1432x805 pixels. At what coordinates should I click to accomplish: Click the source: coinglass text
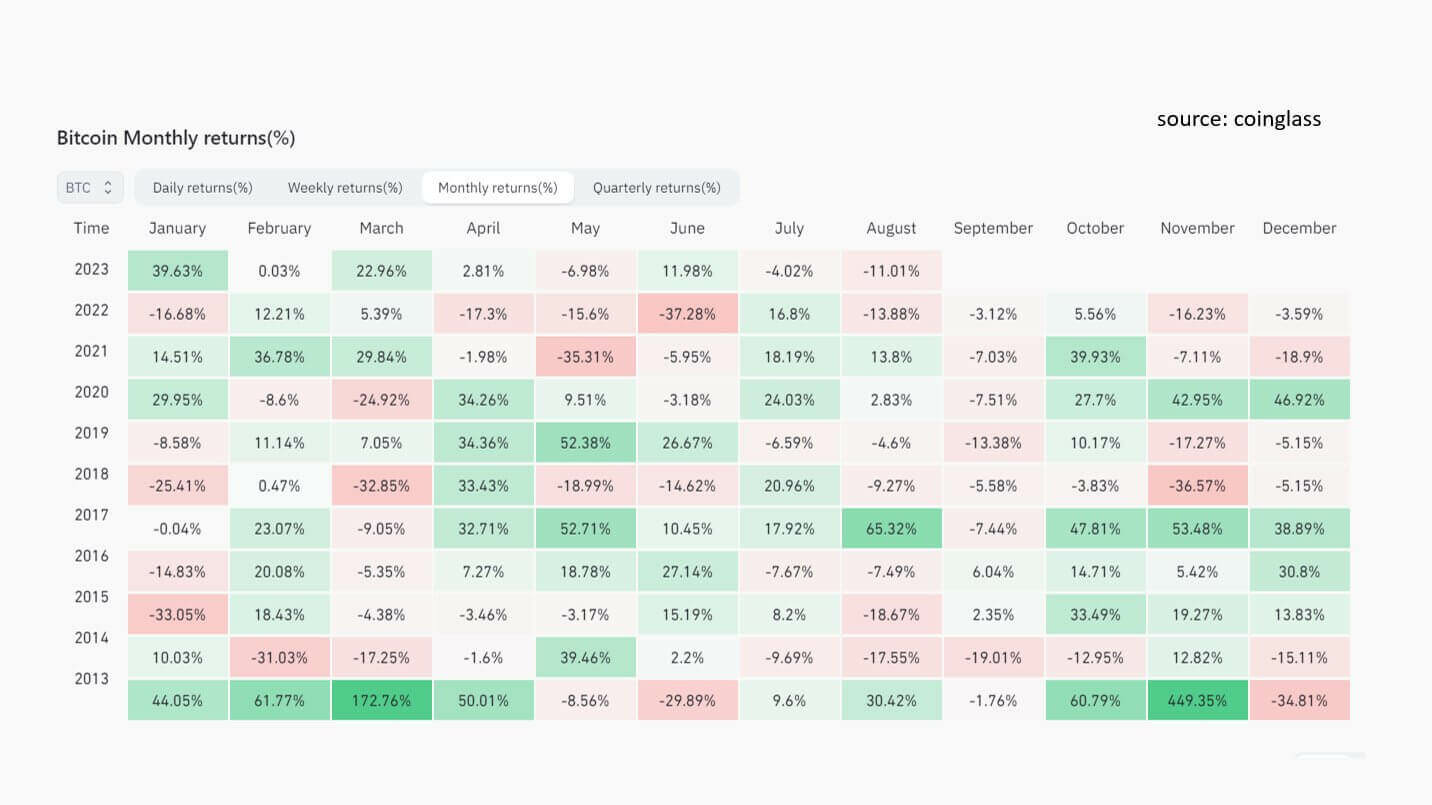click(1239, 119)
